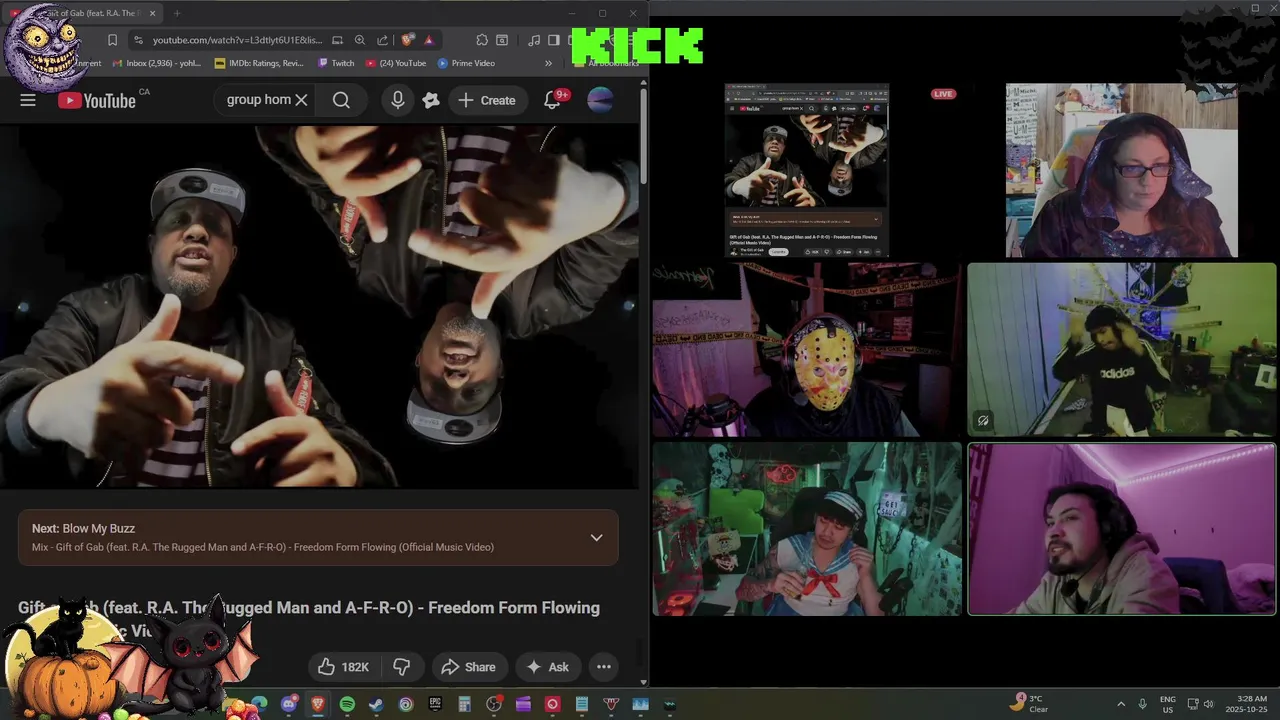Select the Jason hockey mask webcam tile
Image resolution: width=1280 pixels, height=720 pixels.
tap(807, 350)
